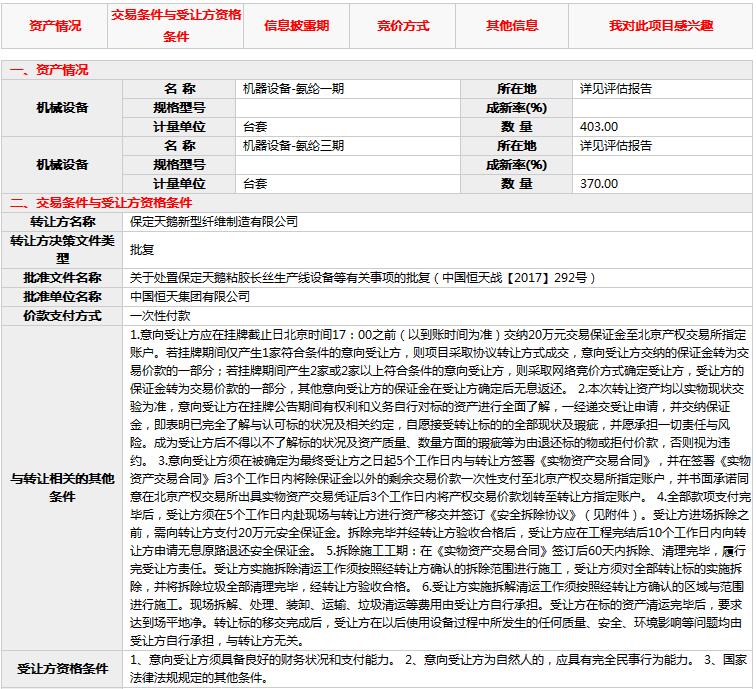
Task: Click the quantity value 370.00
Action: (599, 184)
